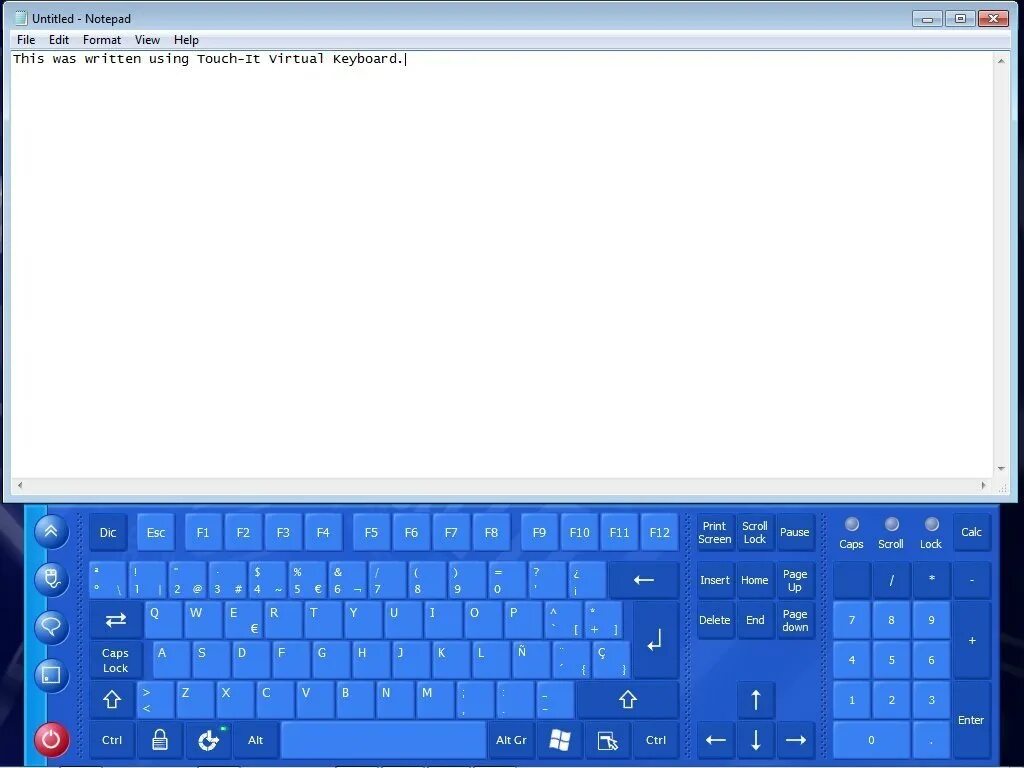Tap the Ç letter key
Screen dimensions: 1024x768
[611, 660]
